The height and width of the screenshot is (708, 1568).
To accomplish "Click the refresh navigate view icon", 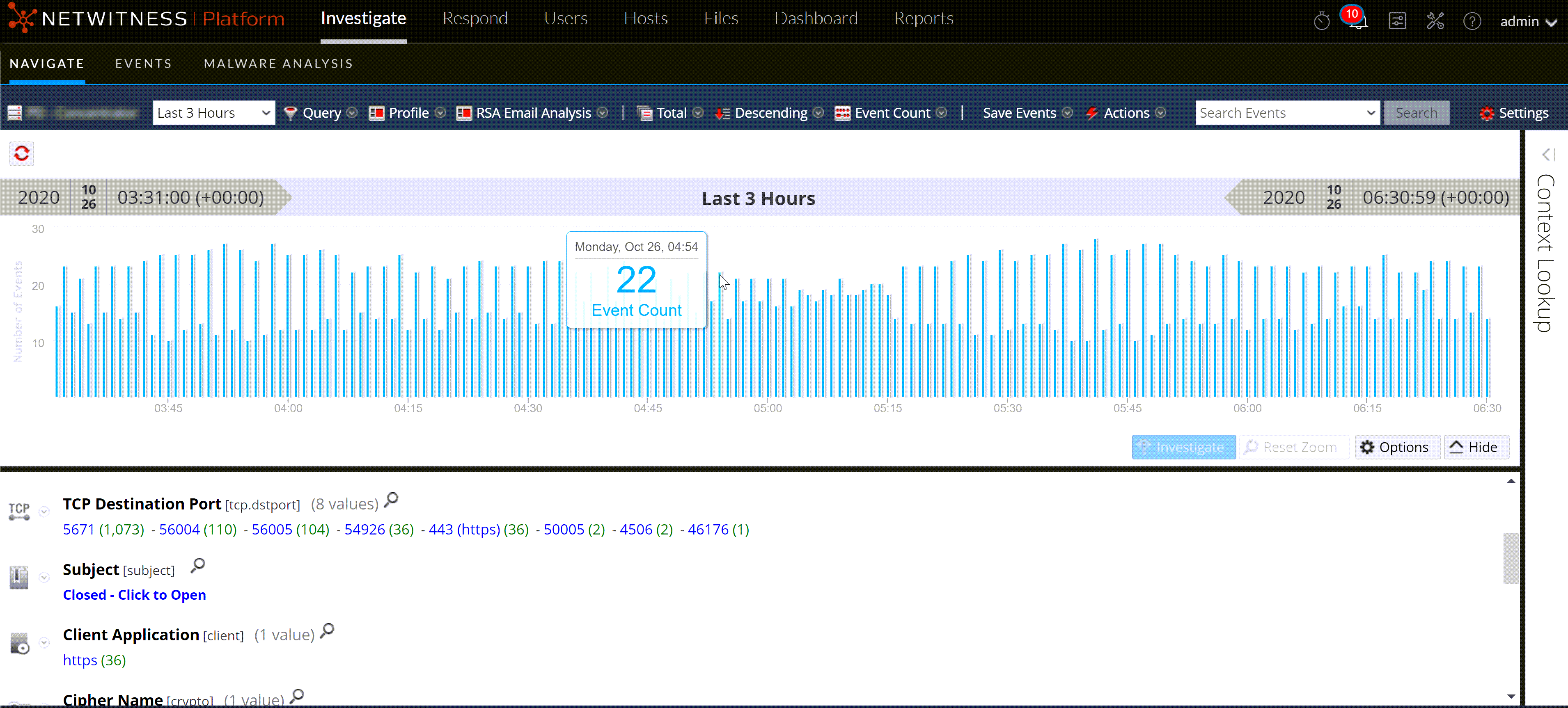I will coord(22,153).
